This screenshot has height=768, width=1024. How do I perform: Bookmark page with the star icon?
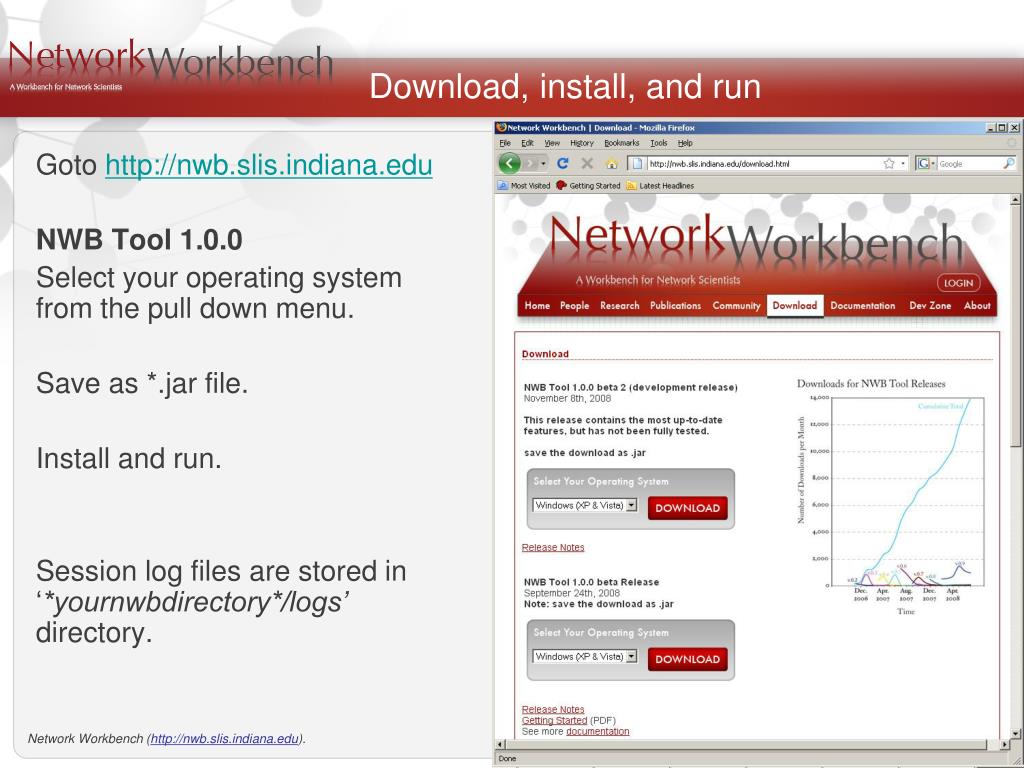889,163
